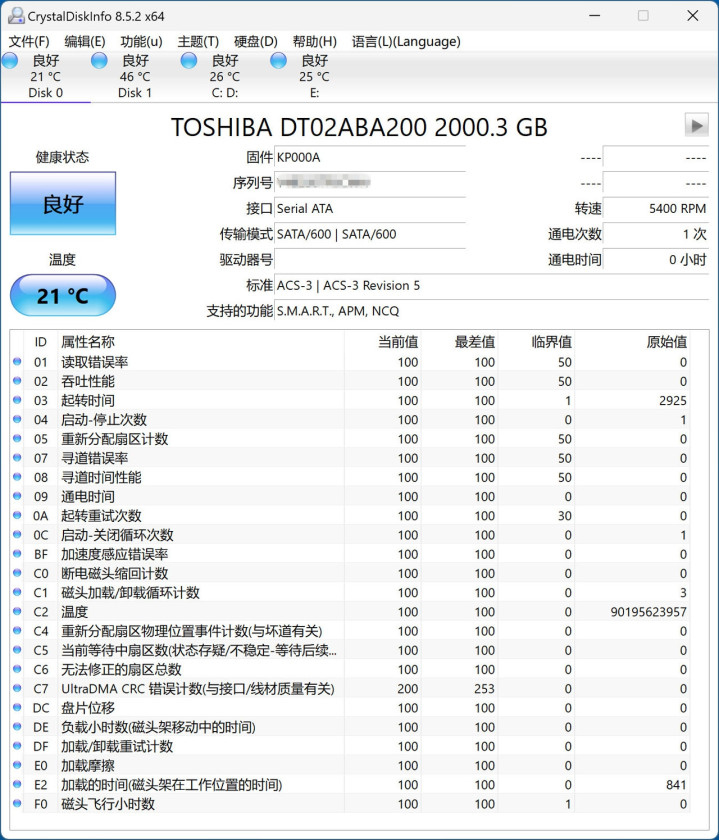Click the 最差值 column header
The height and width of the screenshot is (840, 719).
click(x=475, y=342)
